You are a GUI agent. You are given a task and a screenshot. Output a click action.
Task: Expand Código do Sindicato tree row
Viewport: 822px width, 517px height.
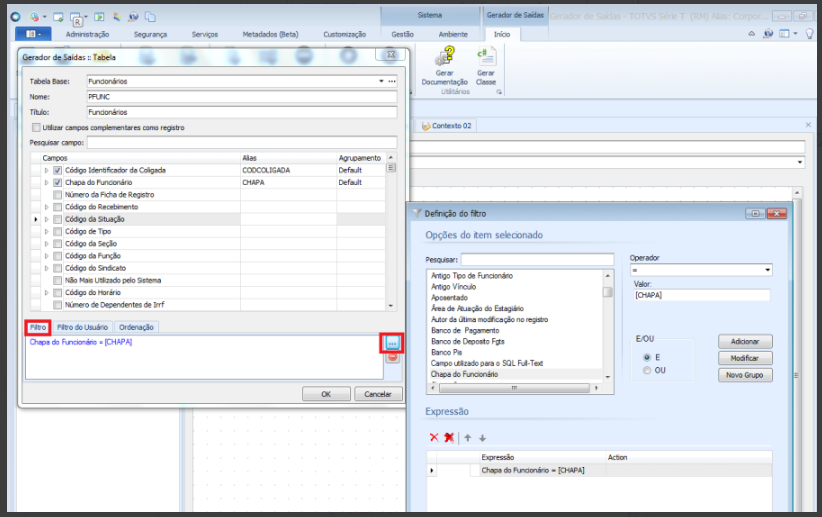tap(46, 268)
